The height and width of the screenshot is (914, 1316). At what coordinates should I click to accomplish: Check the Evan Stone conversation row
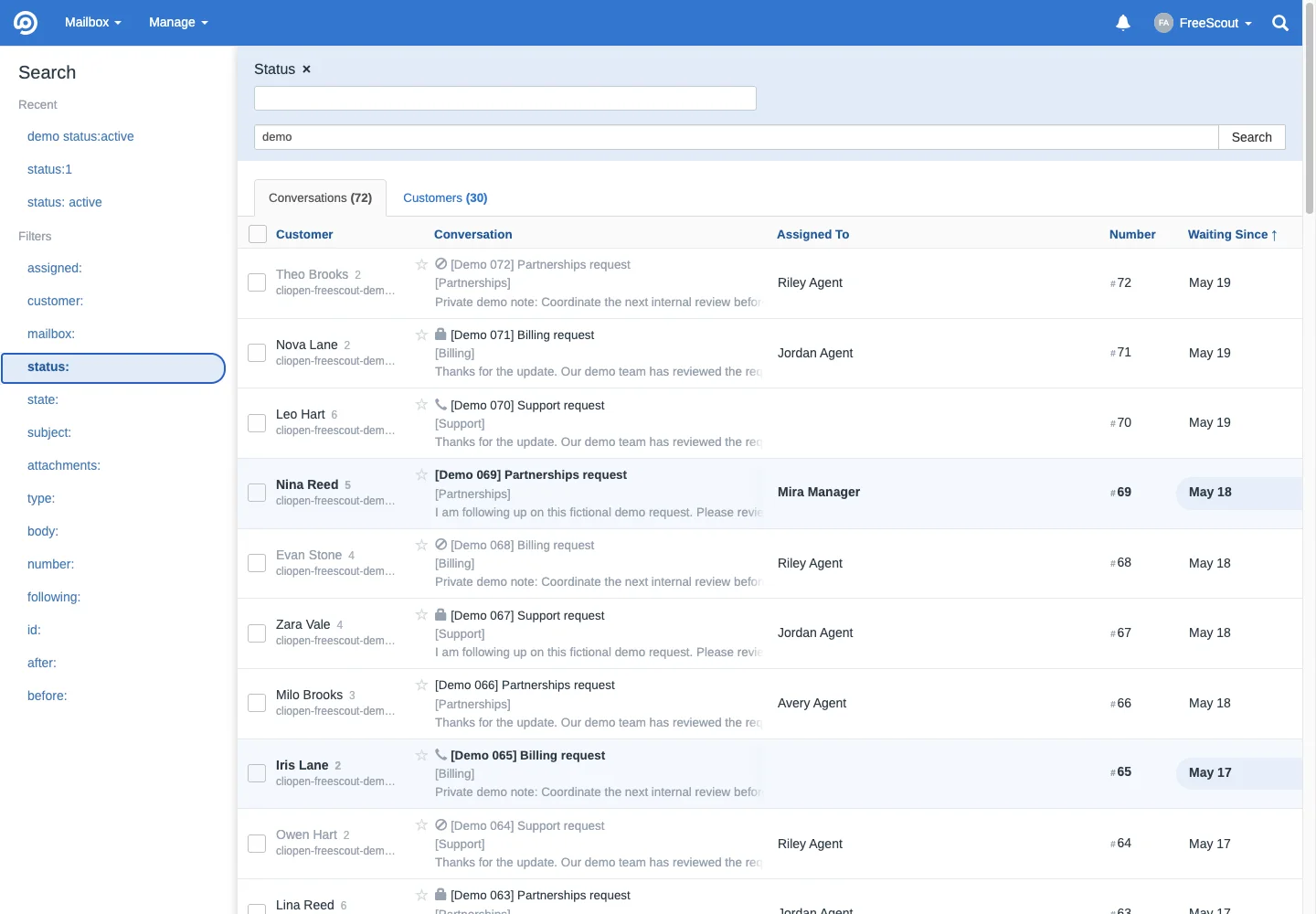(257, 563)
